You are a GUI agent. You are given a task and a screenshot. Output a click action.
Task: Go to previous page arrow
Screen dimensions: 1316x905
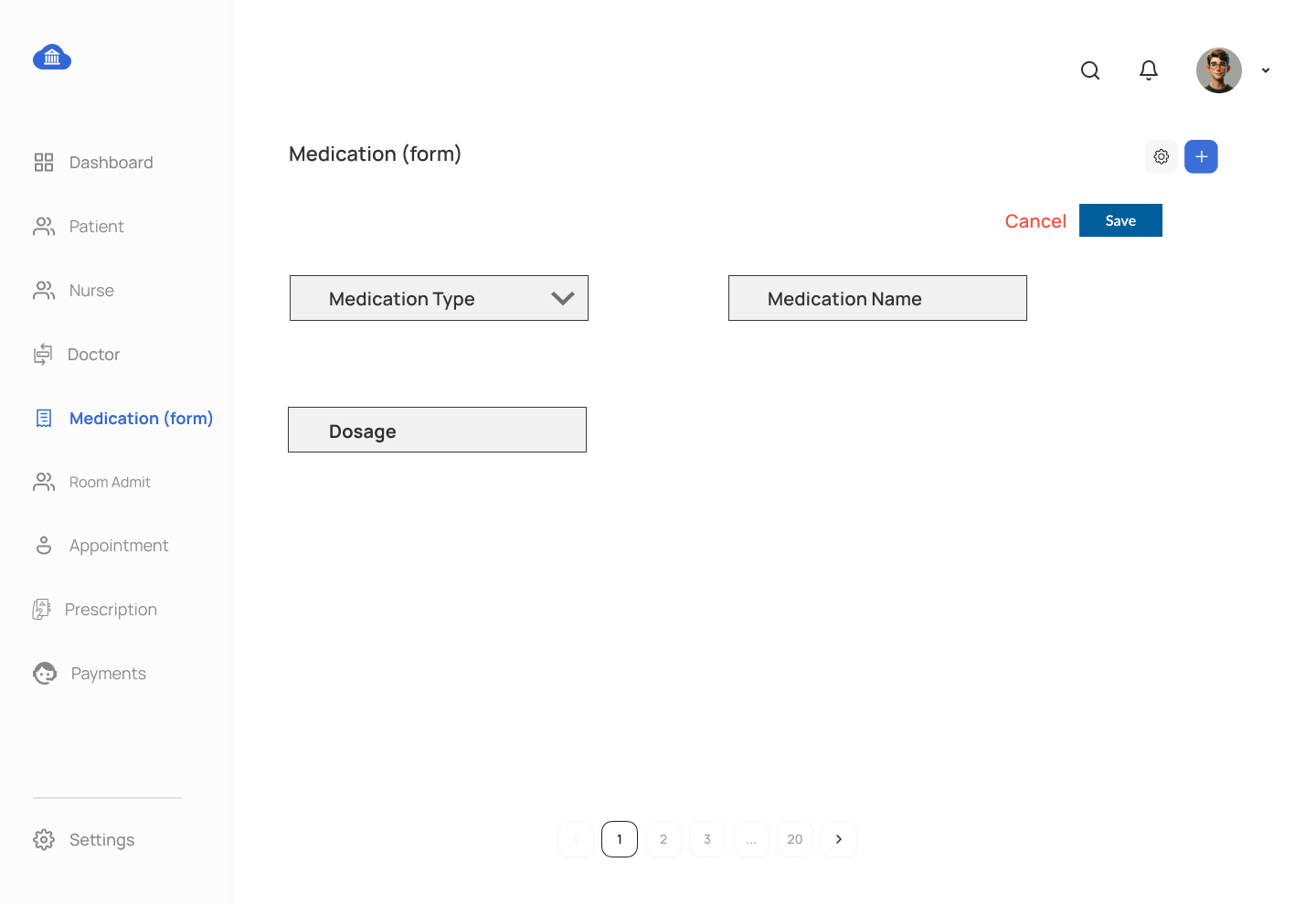pyautogui.click(x=576, y=839)
